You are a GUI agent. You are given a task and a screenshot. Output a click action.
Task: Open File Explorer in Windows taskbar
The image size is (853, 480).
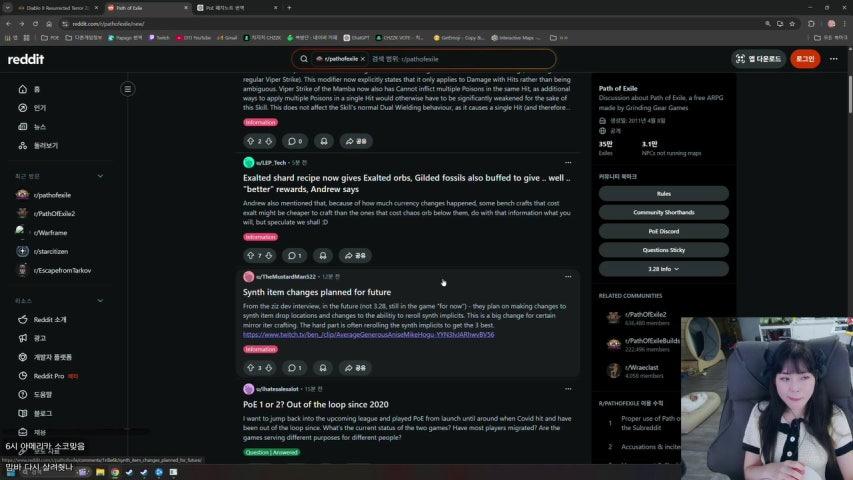[x=100, y=472]
